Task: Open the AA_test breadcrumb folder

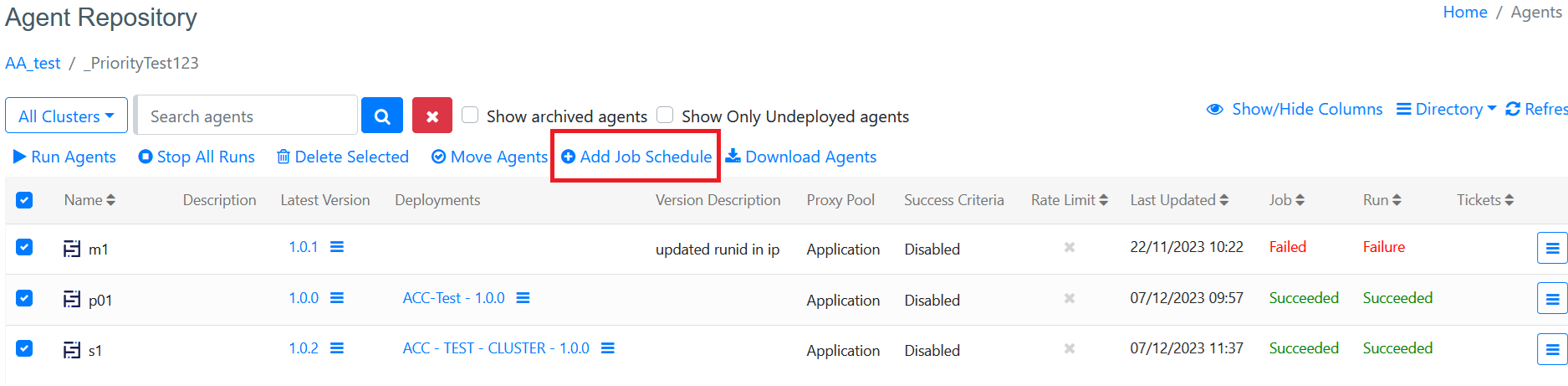Action: (33, 63)
